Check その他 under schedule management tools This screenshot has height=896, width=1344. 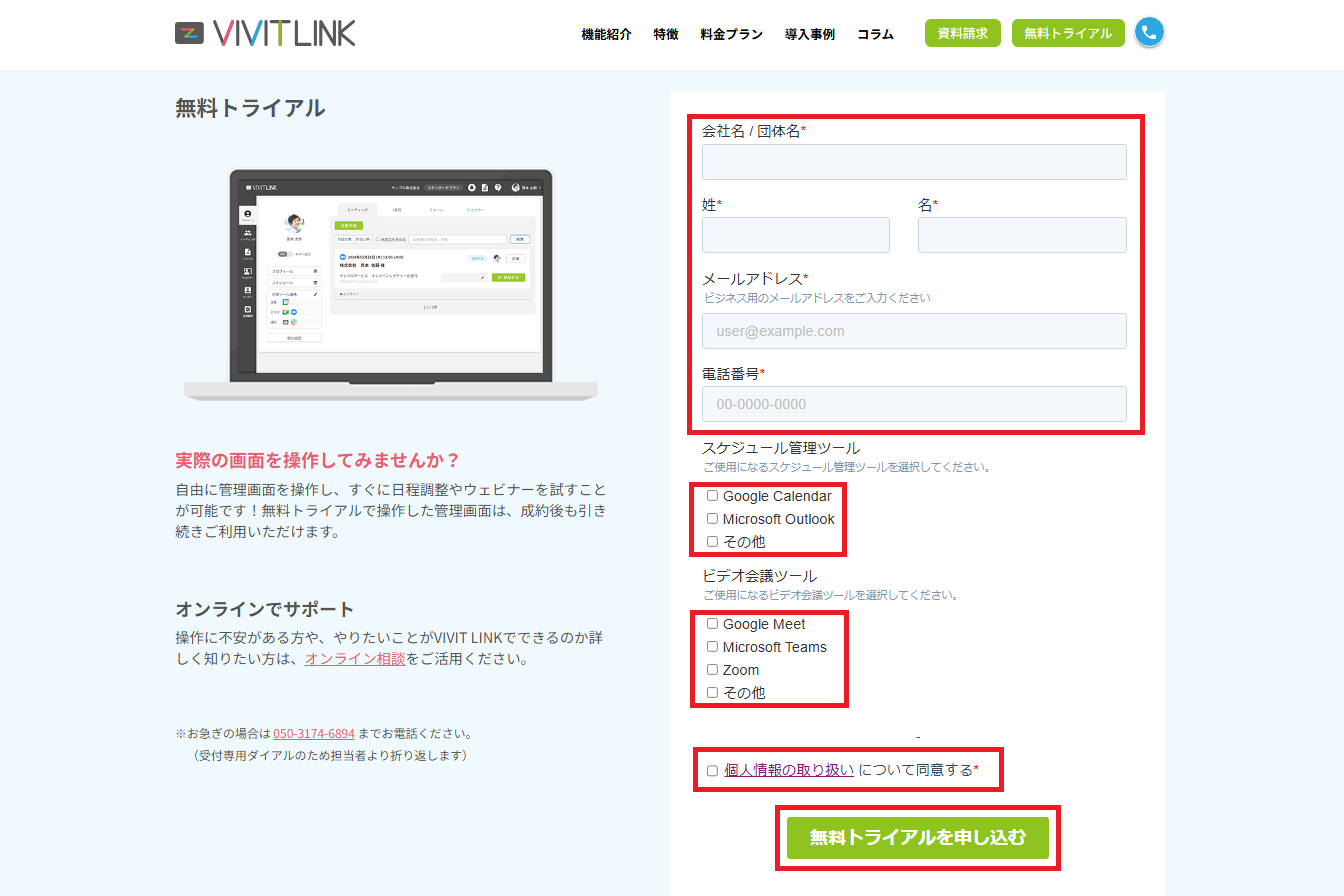(712, 541)
